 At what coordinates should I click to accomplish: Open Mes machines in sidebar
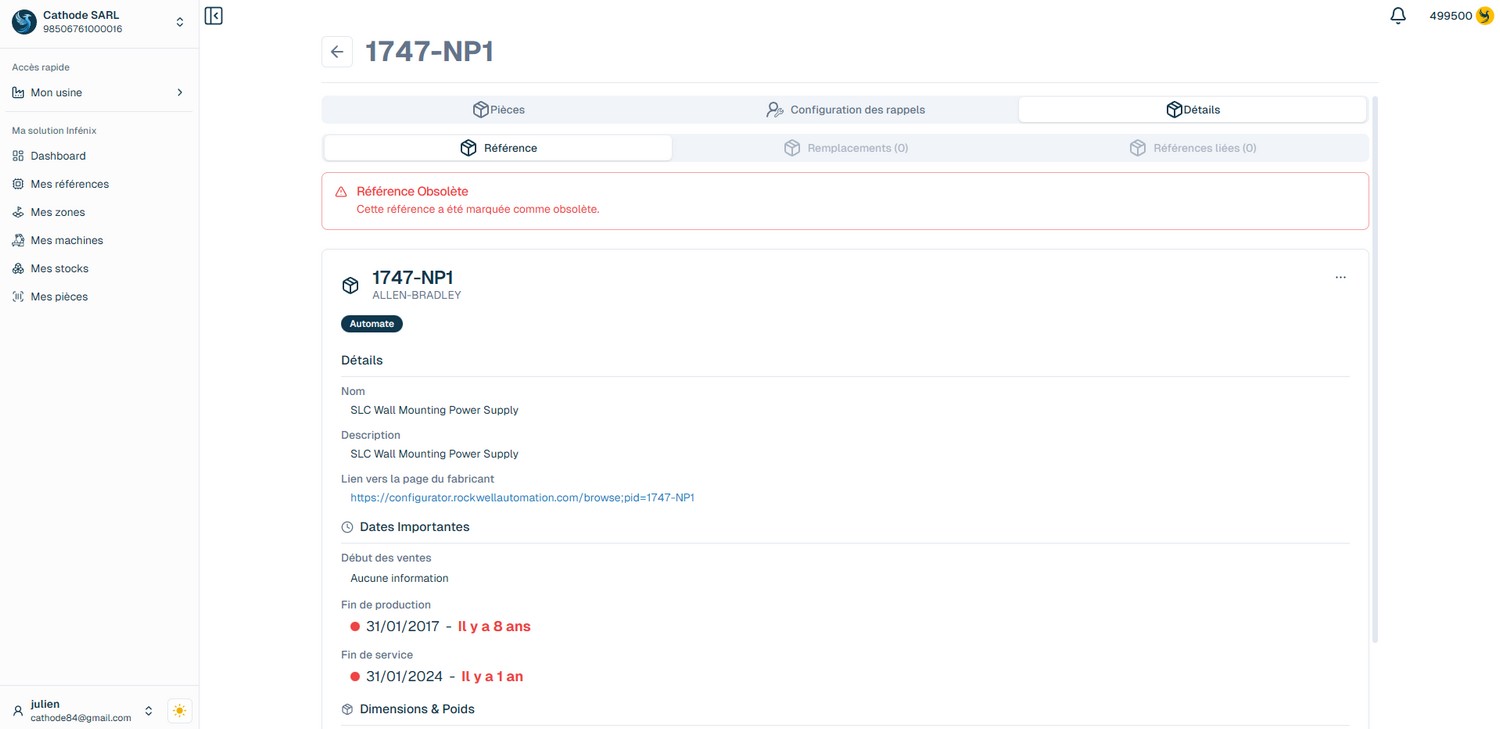[x=66, y=240]
